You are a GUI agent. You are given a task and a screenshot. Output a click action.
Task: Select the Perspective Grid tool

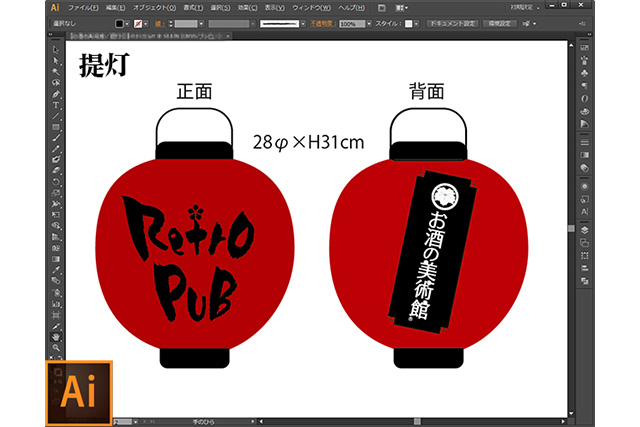pos(56,237)
